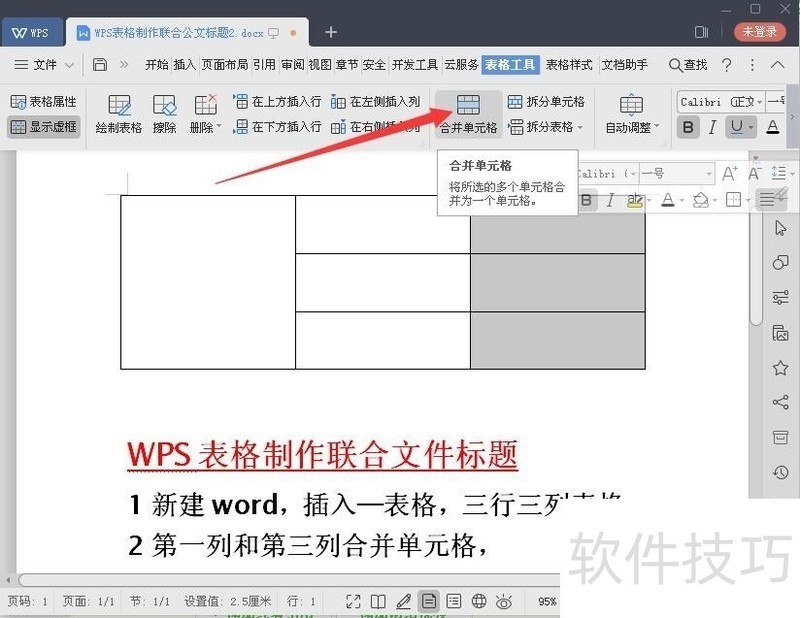The height and width of the screenshot is (618, 800).
Task: Open the Insert (插入) tab
Action: [184, 64]
